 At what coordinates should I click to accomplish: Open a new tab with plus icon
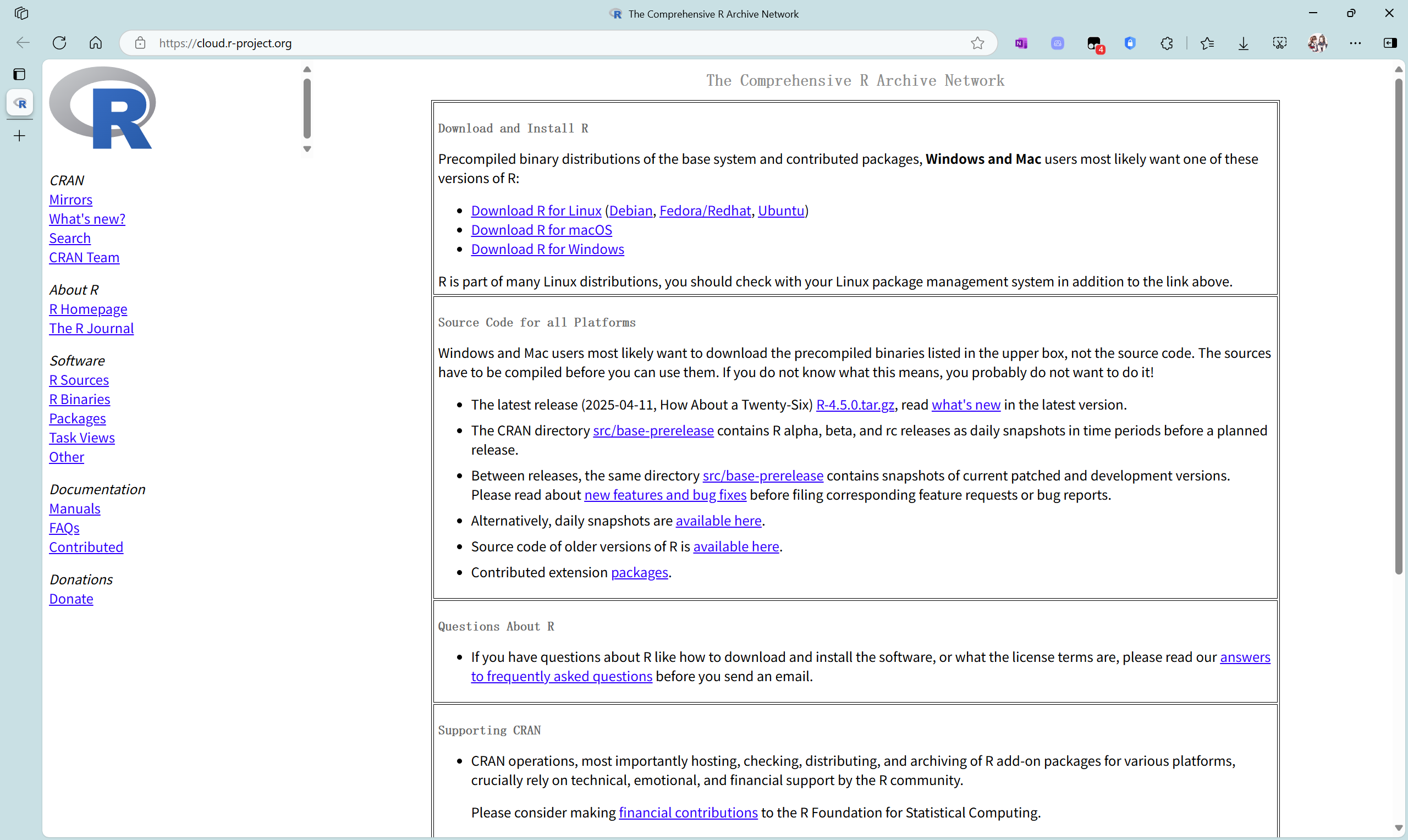[x=20, y=136]
